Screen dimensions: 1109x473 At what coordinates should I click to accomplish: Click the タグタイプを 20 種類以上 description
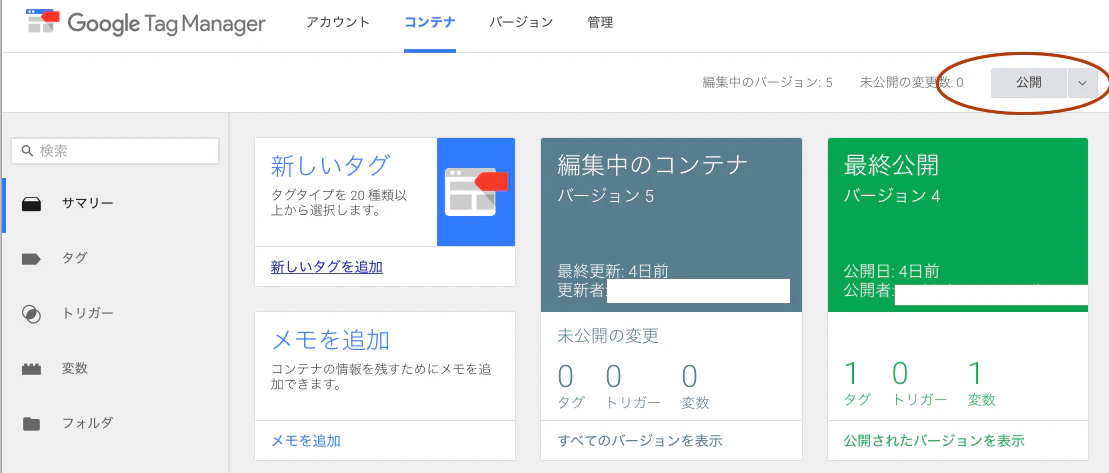coord(340,202)
